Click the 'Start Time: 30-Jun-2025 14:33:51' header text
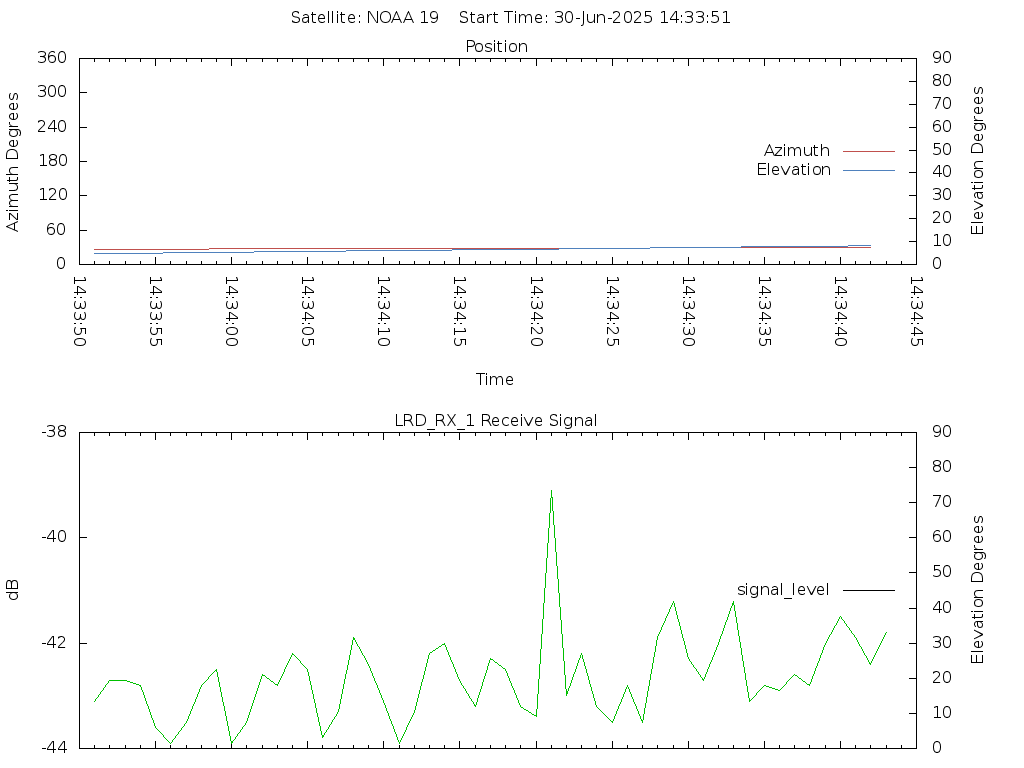The height and width of the screenshot is (768, 1024). pyautogui.click(x=594, y=18)
